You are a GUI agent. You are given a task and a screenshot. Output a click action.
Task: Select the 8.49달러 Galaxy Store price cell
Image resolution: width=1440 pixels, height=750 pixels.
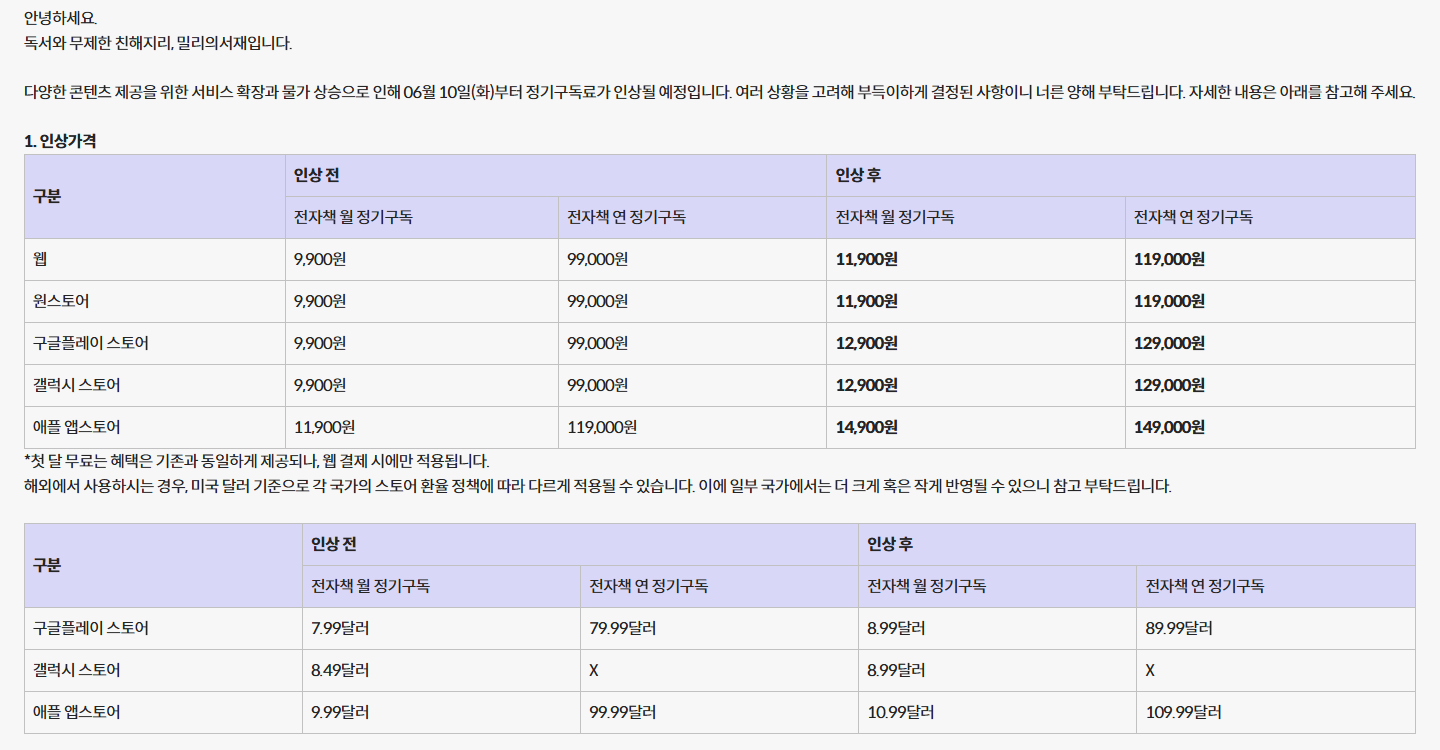pyautogui.click(x=340, y=670)
